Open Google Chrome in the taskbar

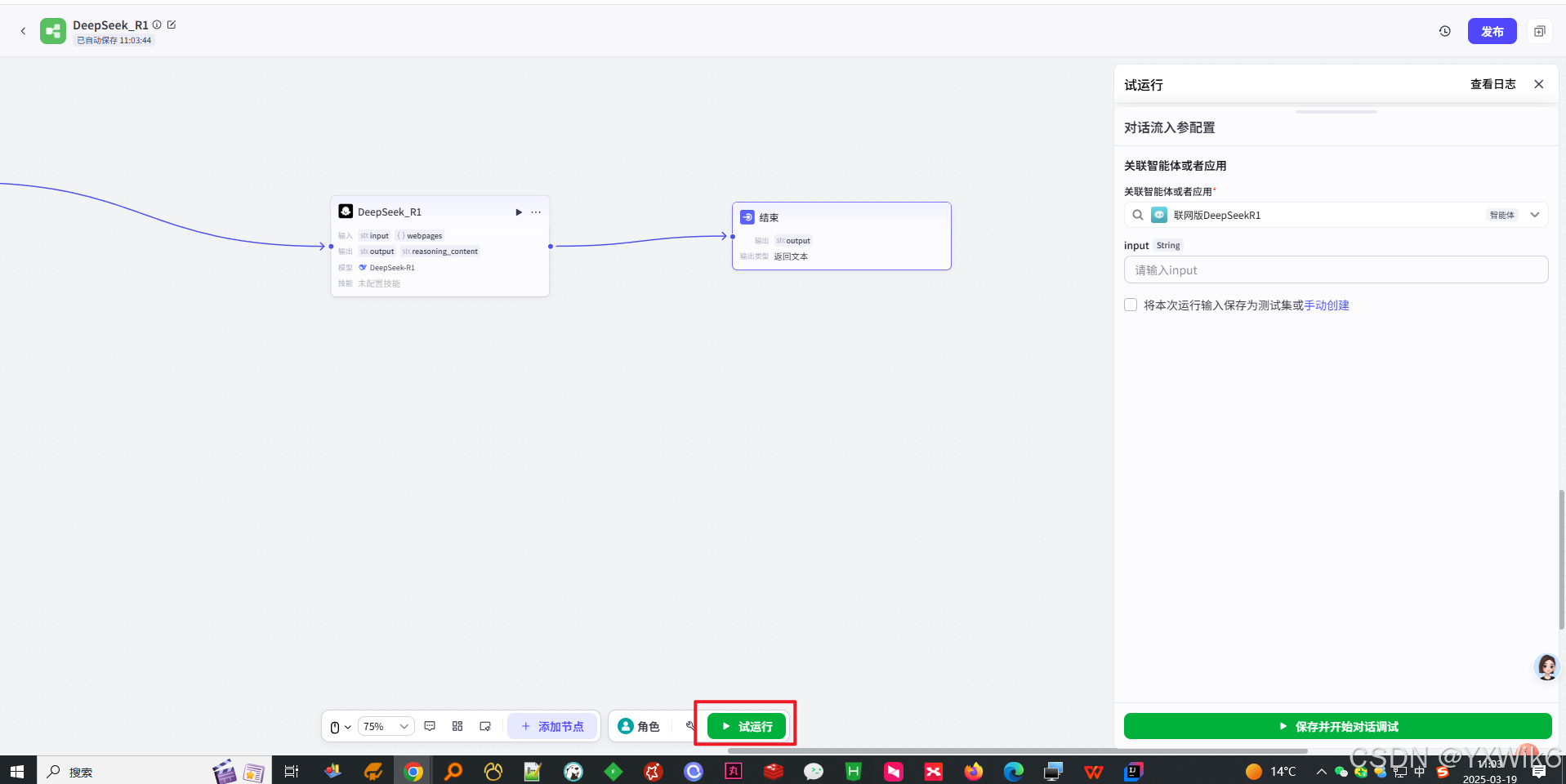[413, 771]
